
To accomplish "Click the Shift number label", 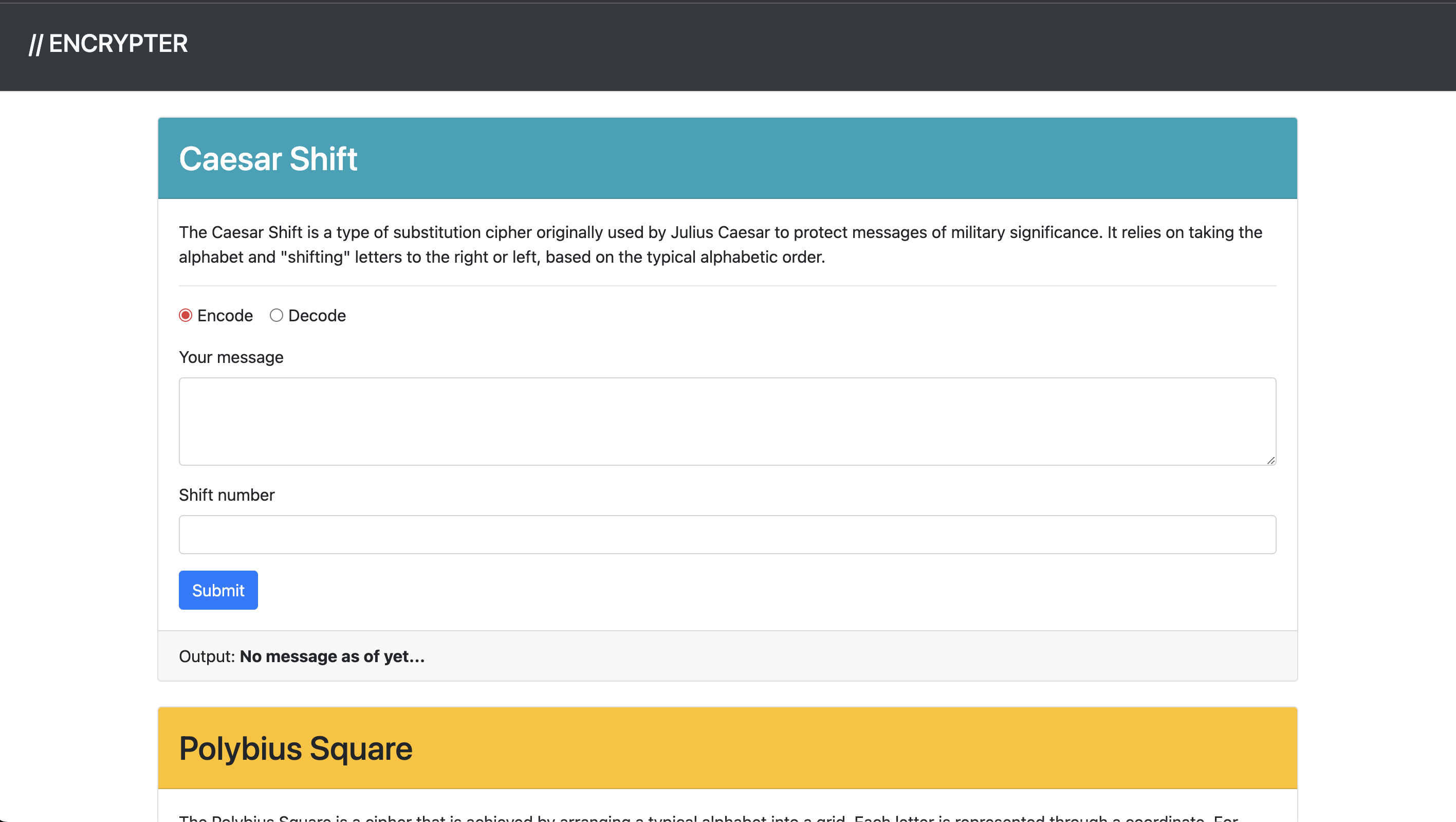I will pos(226,495).
